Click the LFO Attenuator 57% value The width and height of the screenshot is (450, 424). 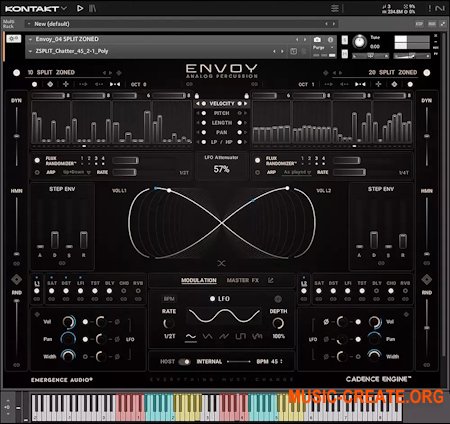[221, 169]
